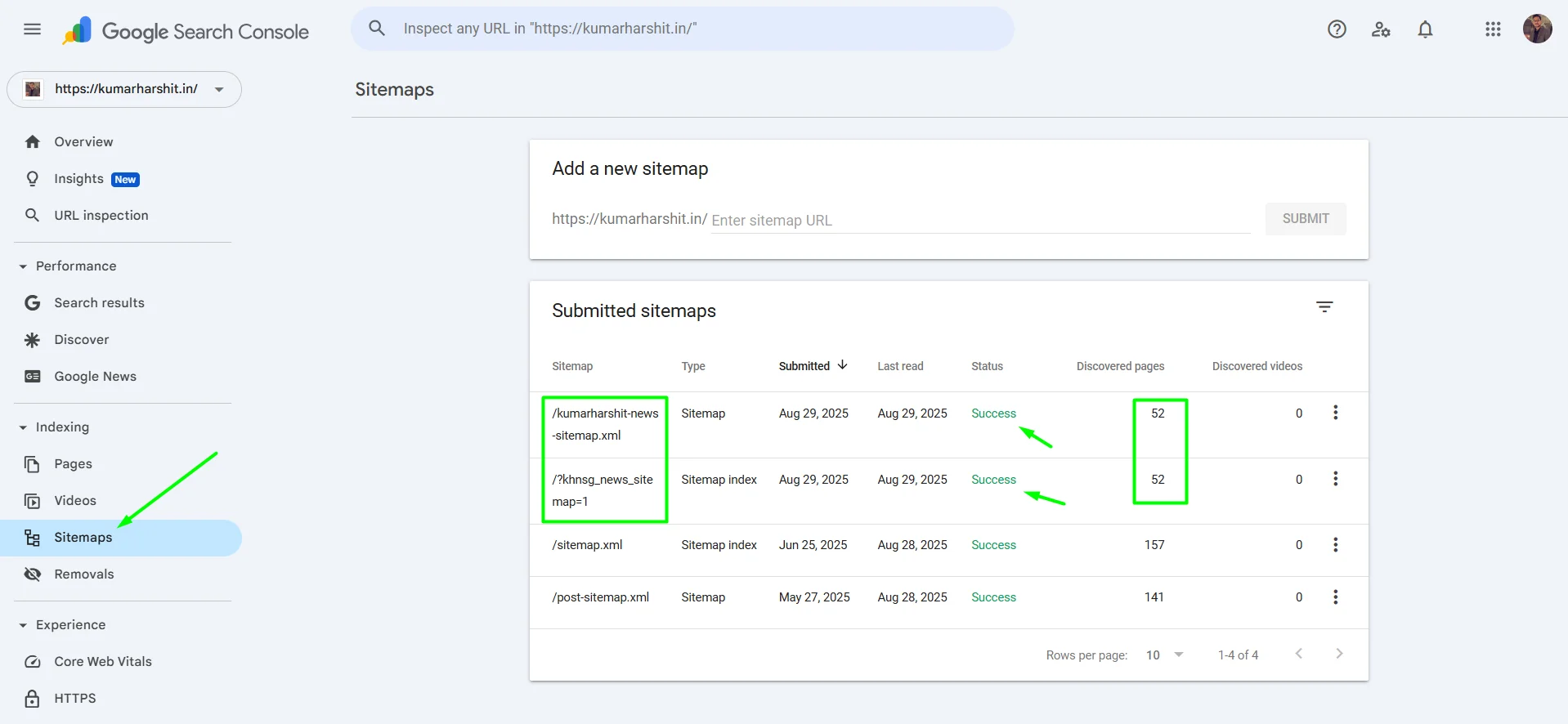The image size is (1568, 724).
Task: Open the Help icon
Action: 1337,29
